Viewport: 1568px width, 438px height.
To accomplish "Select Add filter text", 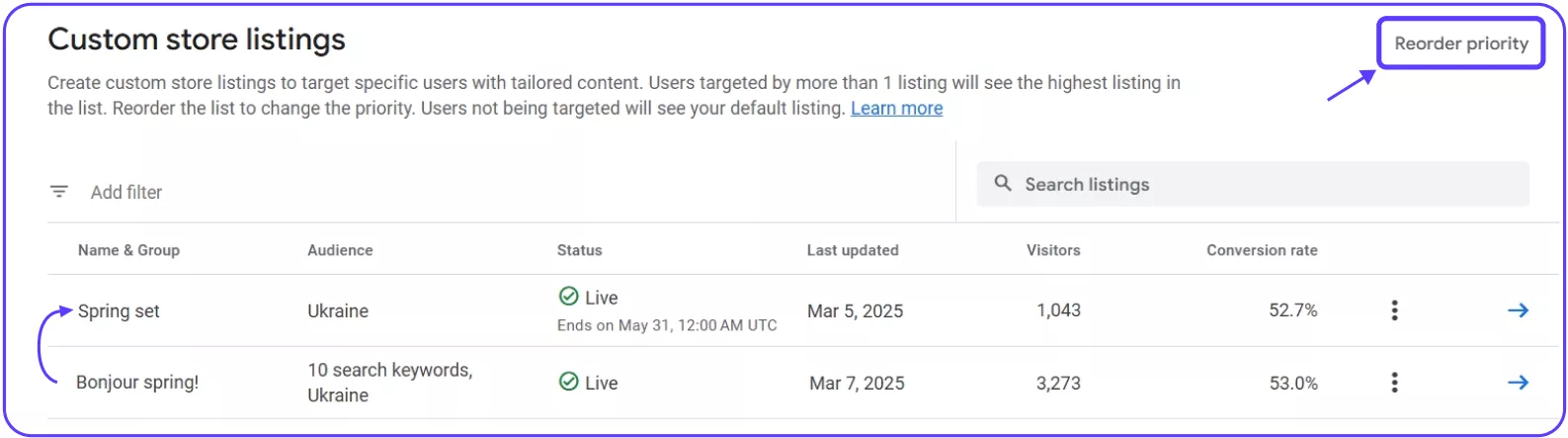I will pos(126,192).
